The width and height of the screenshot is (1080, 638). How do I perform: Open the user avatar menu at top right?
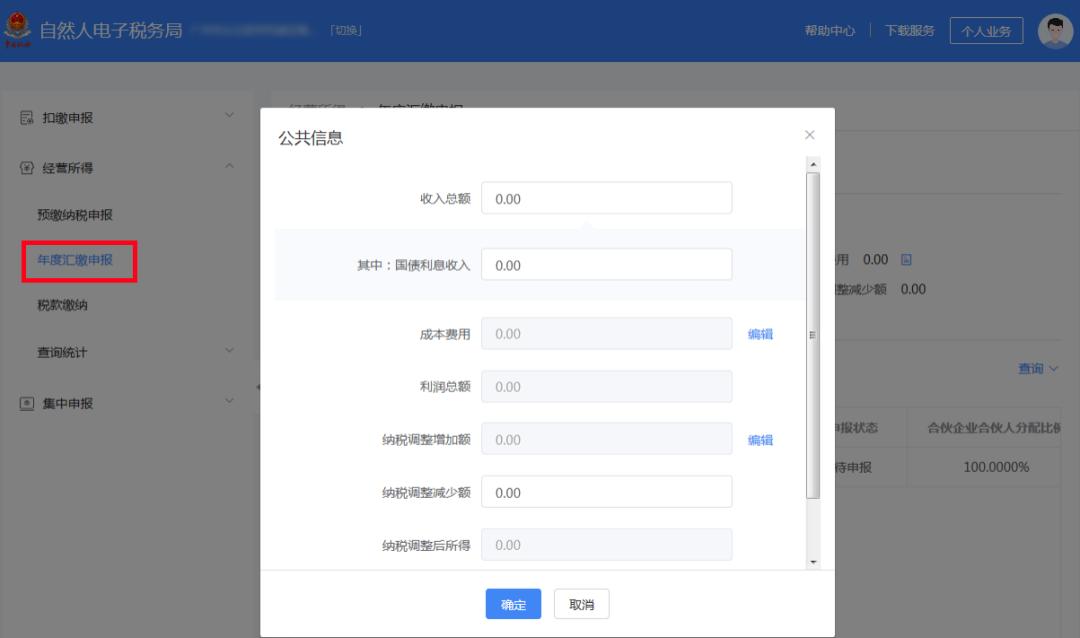coord(1056,28)
